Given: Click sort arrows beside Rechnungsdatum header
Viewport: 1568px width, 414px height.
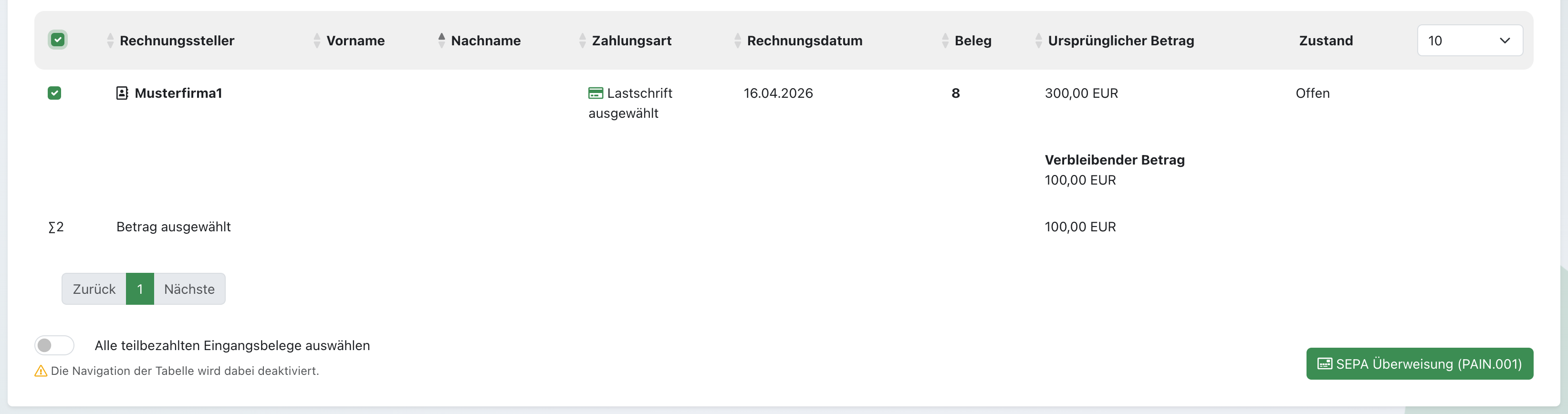Looking at the screenshot, I should [x=737, y=41].
